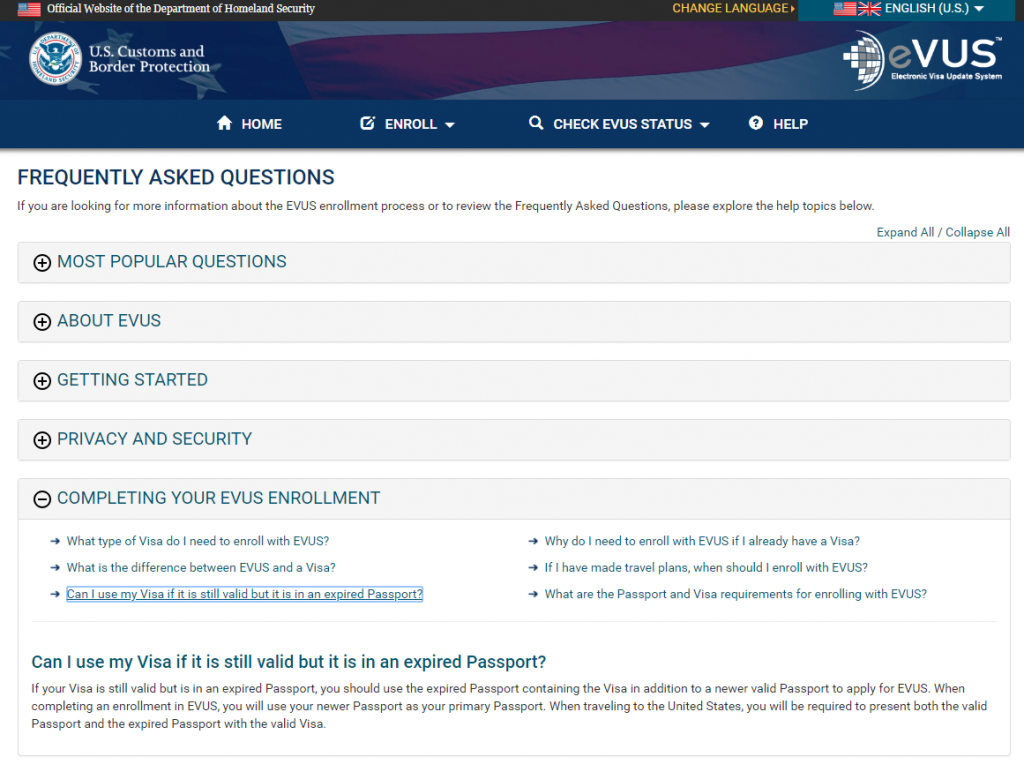Click the answer heading about expired Passport
1024x772 pixels.
click(289, 662)
